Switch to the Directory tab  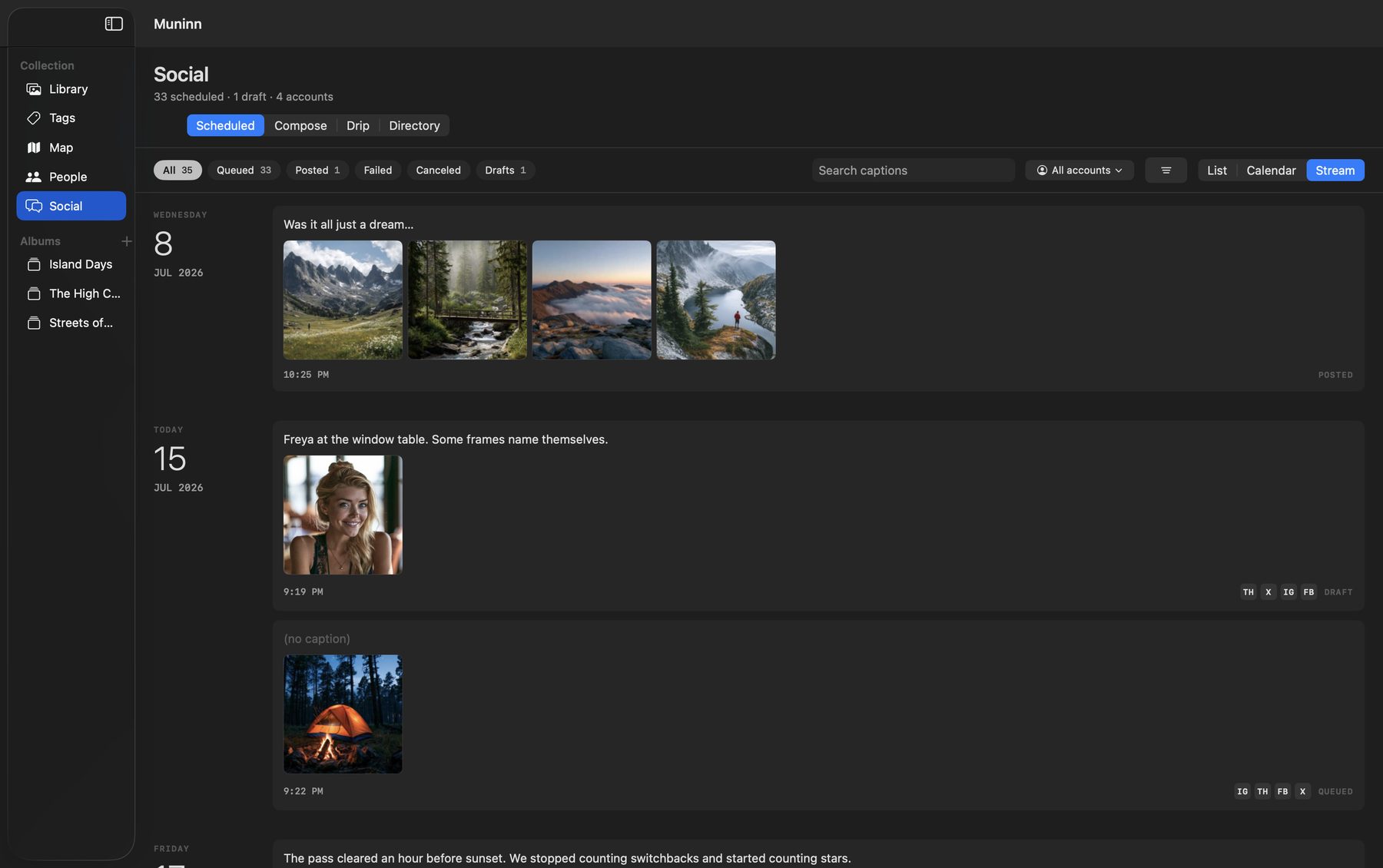(414, 125)
